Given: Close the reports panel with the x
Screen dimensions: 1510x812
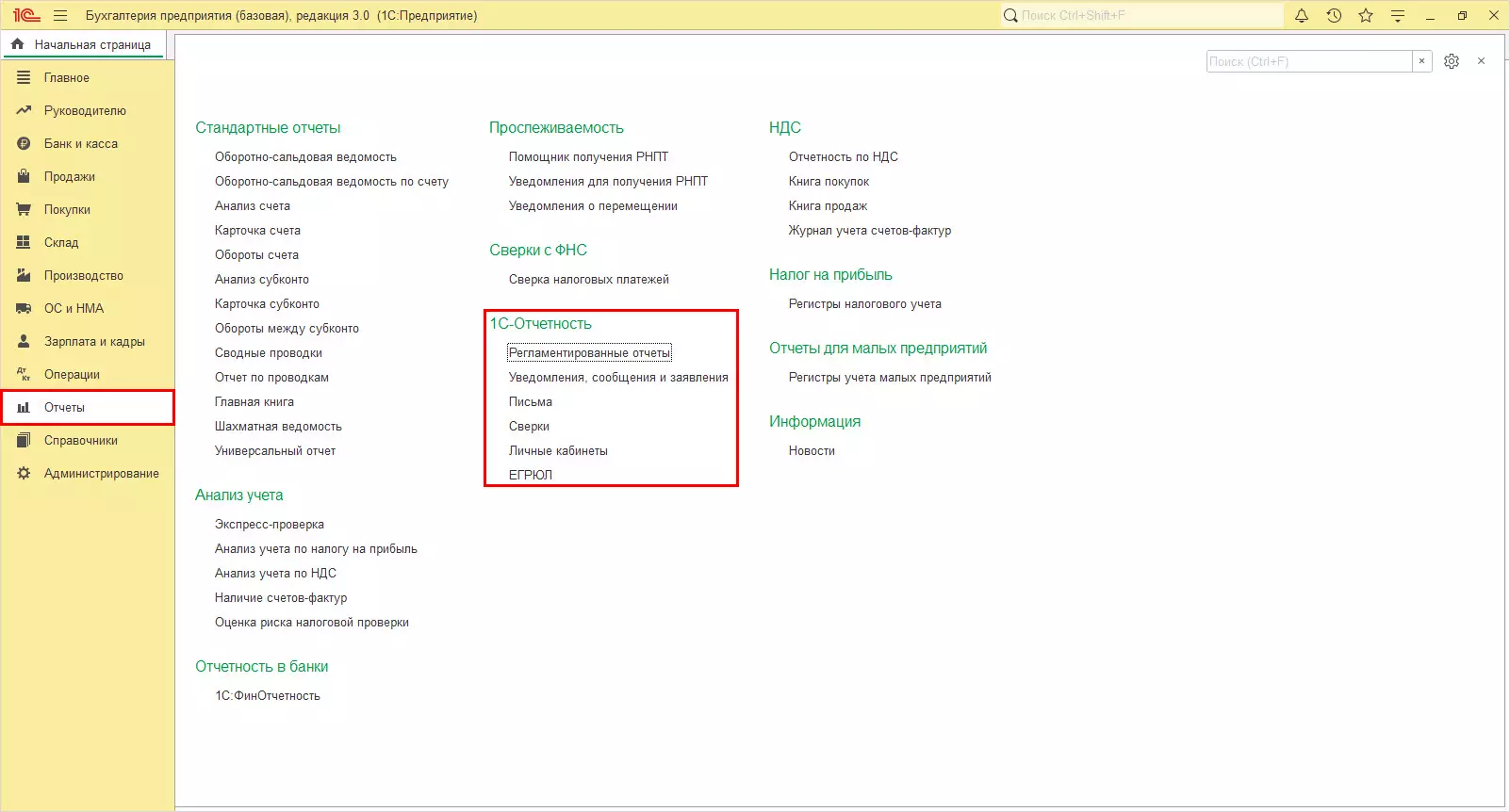Looking at the screenshot, I should point(1482,61).
